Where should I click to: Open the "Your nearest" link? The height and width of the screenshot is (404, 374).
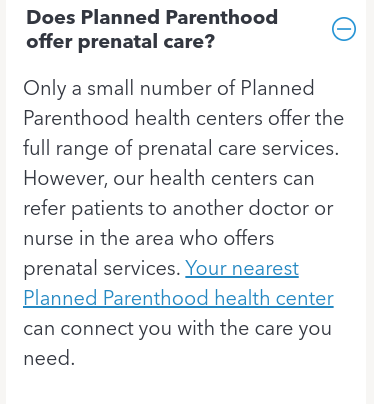point(242,268)
